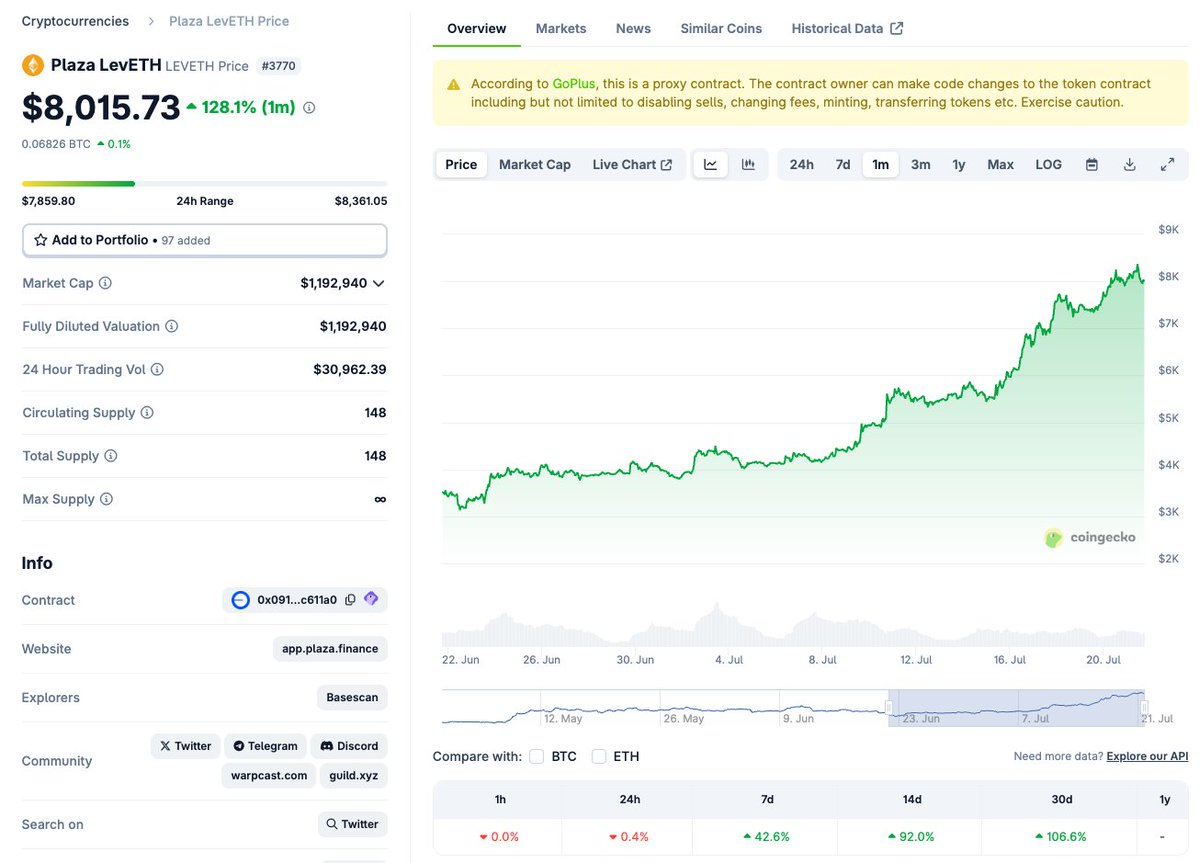Select the 24h chart range

click(801, 164)
